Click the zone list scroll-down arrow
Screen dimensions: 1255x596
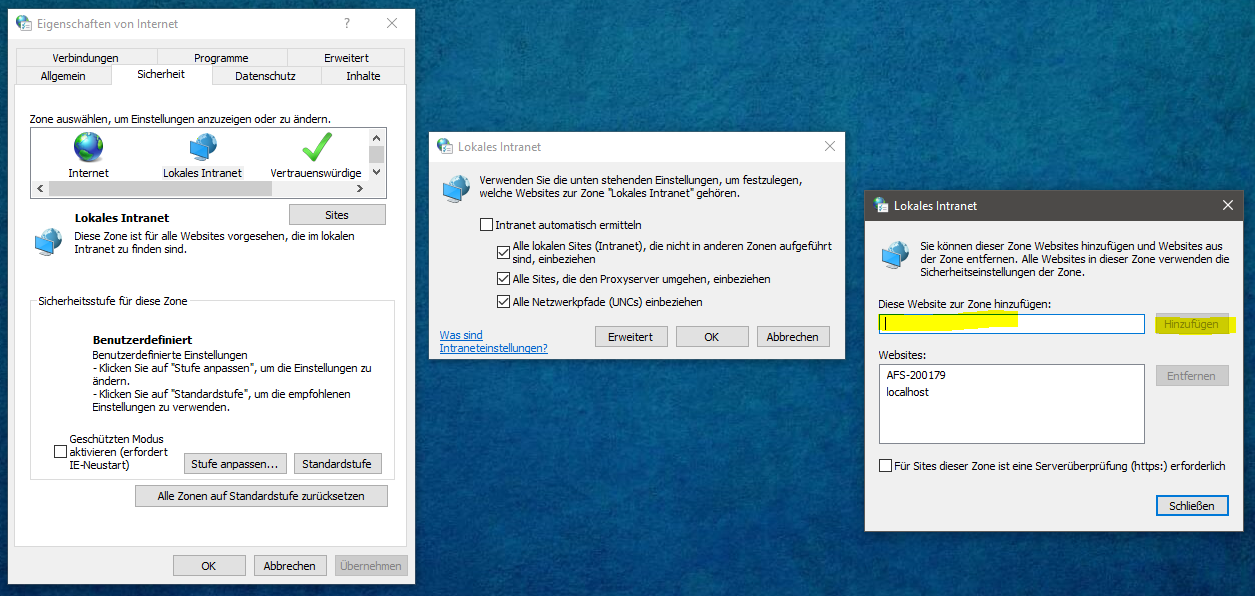pyautogui.click(x=376, y=172)
